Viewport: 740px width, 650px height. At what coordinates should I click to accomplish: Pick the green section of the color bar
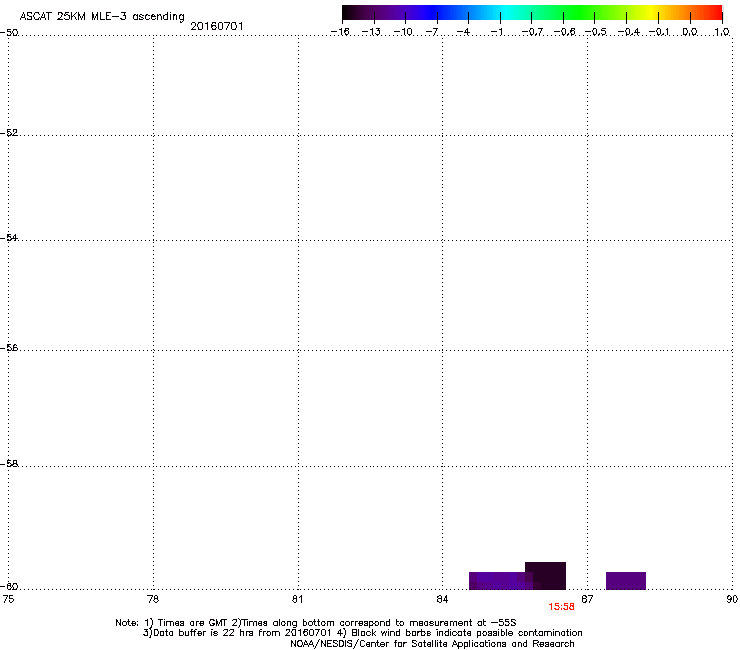(x=578, y=12)
